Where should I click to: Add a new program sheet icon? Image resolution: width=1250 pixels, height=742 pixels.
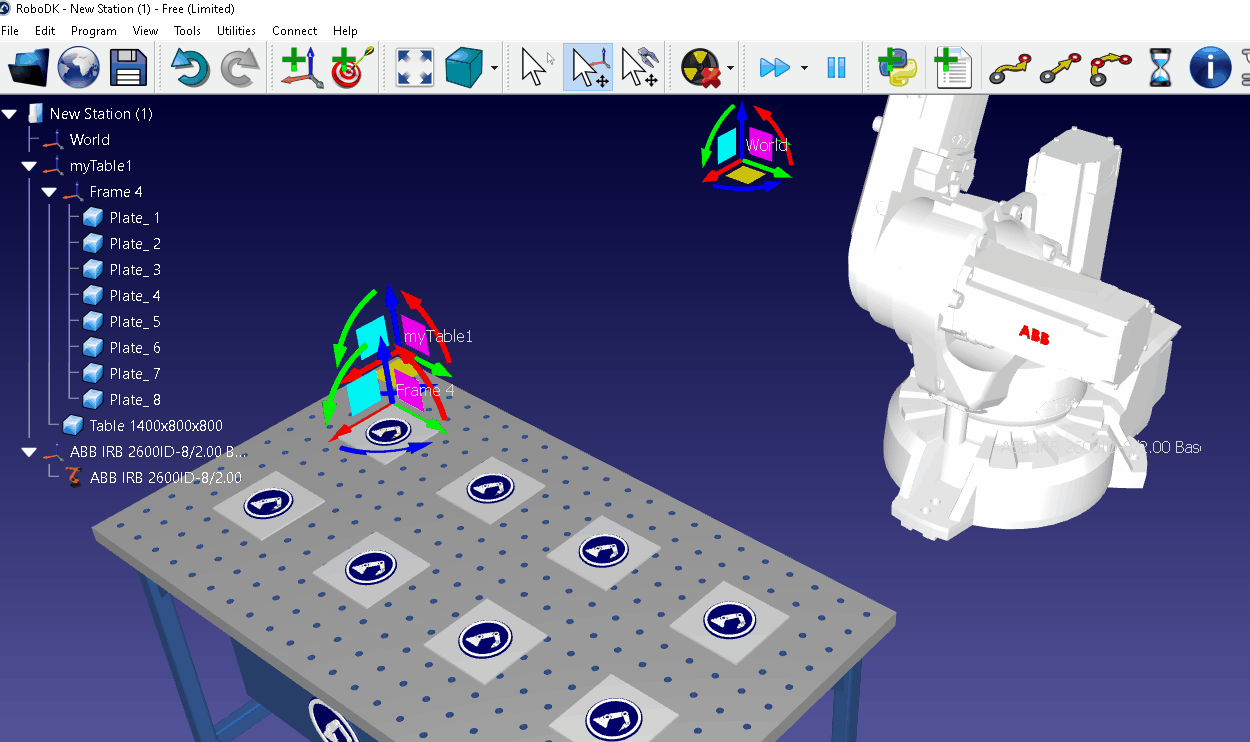point(953,68)
